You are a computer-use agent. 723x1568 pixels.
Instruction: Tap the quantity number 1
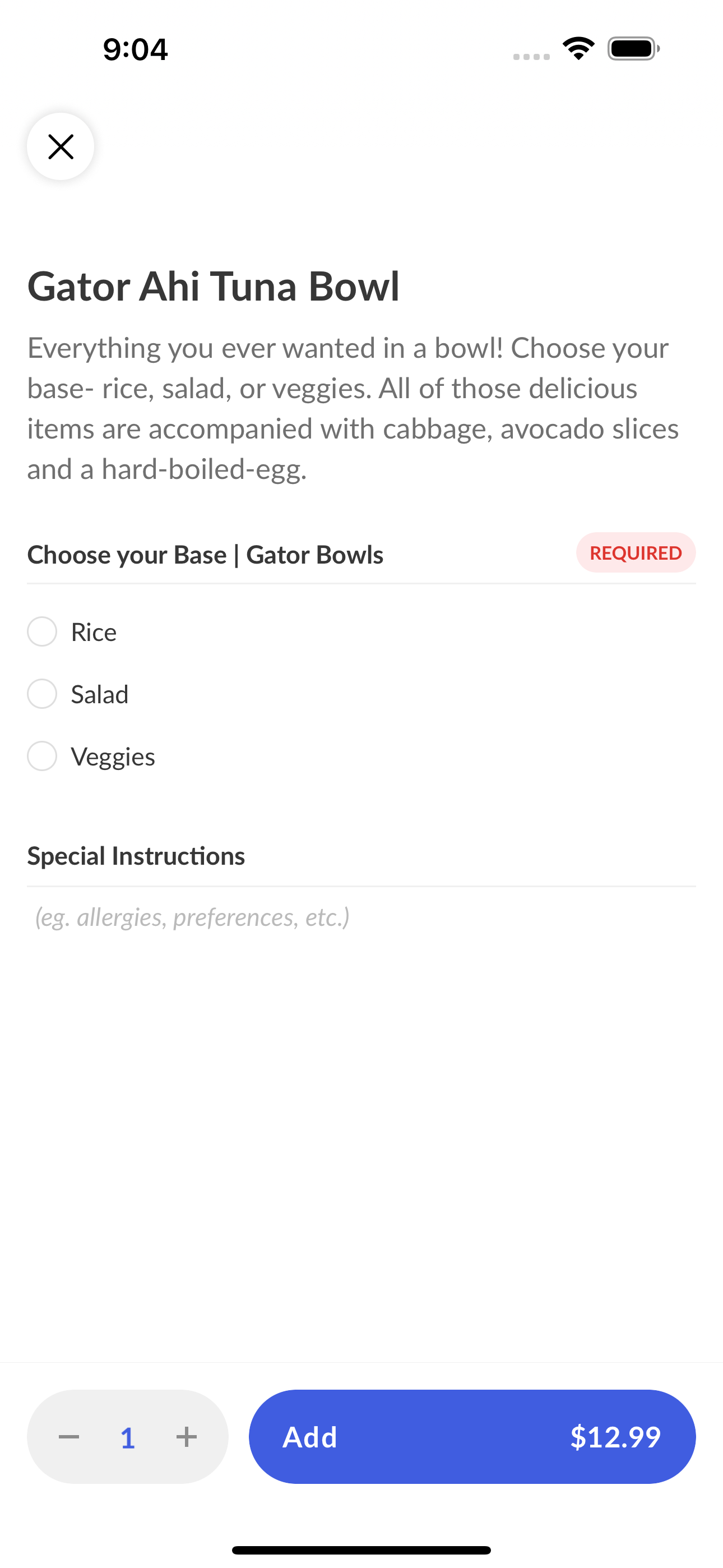coord(128,1438)
